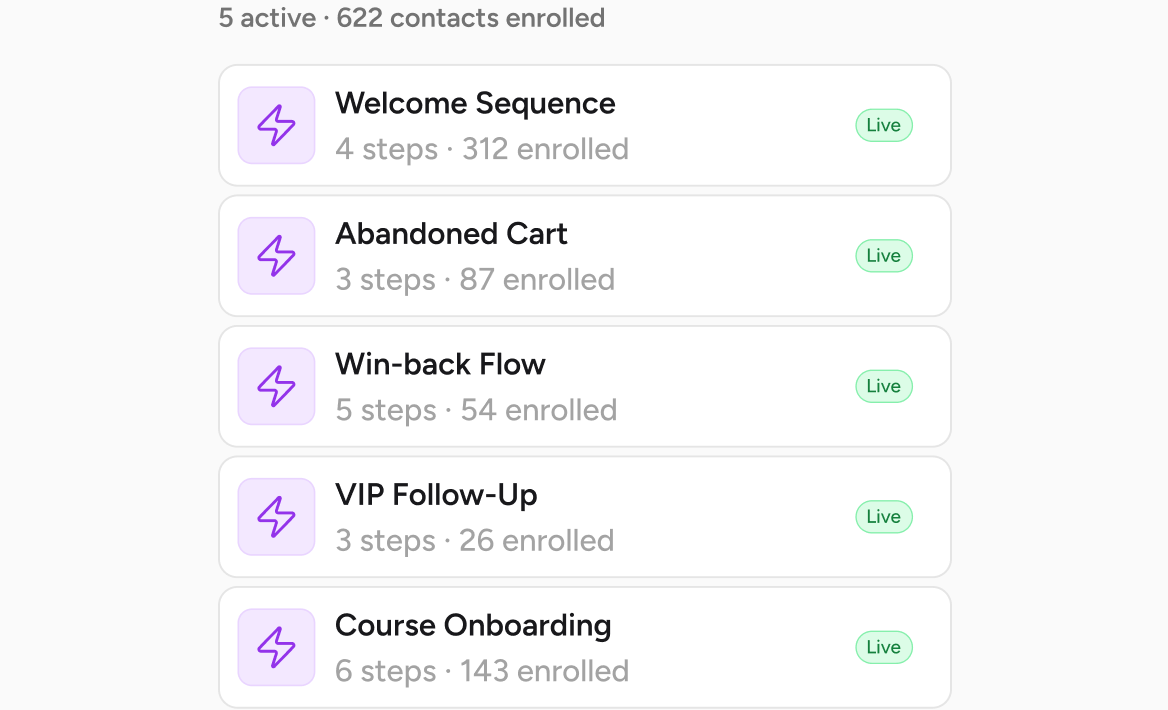Select the Win-back Flow lightning icon
The height and width of the screenshot is (710, 1168).
click(276, 386)
